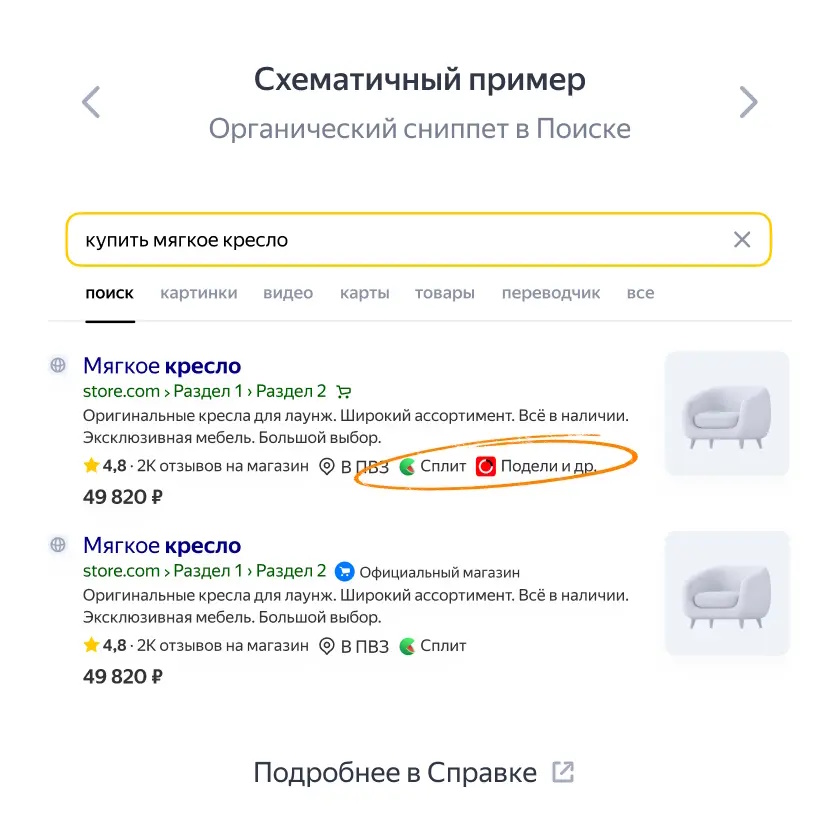Viewport: 840px width, 840px height.
Task: Click the ПВЗ location pin in second result
Action: pyautogui.click(x=327, y=646)
